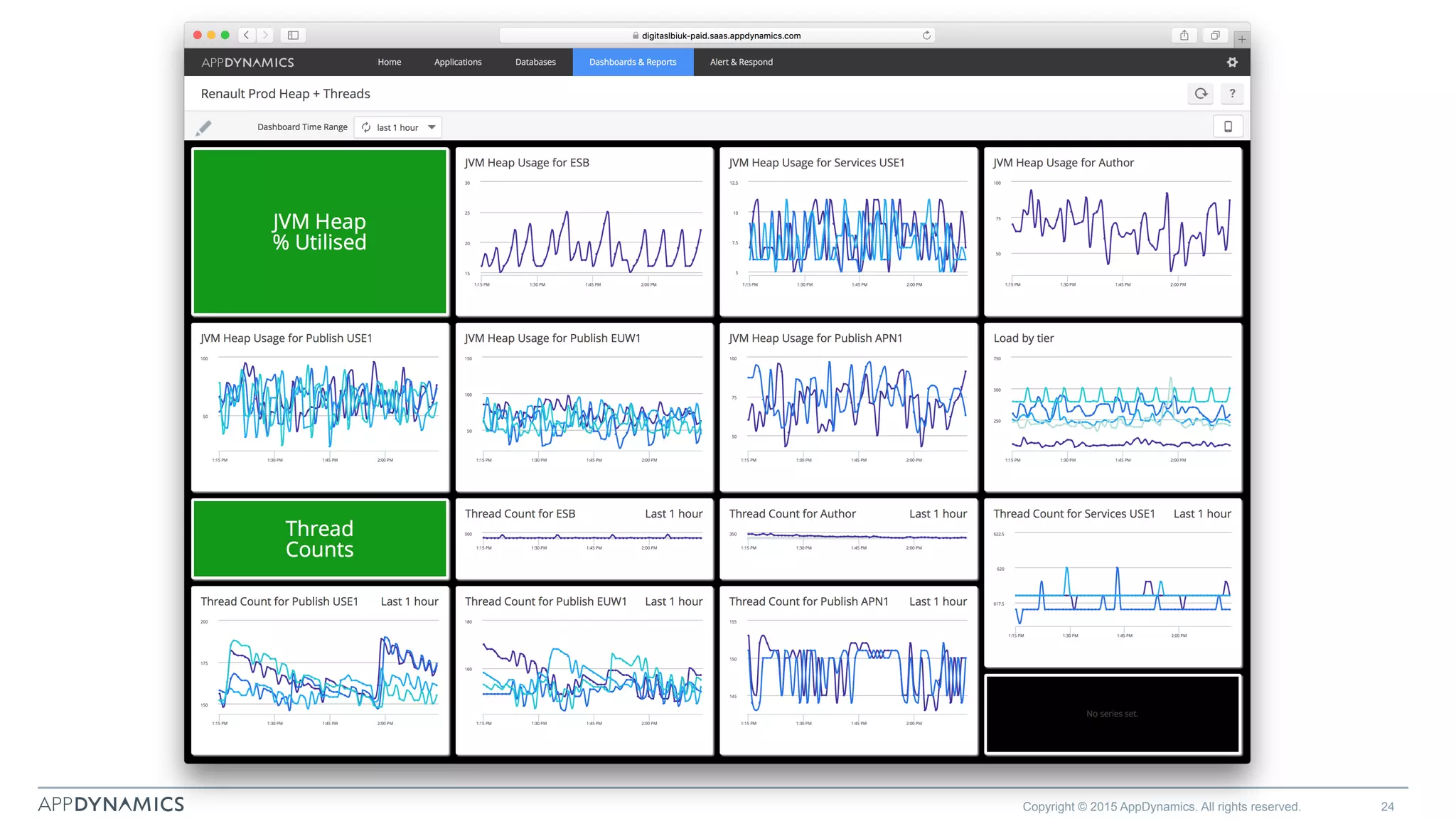Image resolution: width=1456 pixels, height=819 pixels.
Task: Open the Databases tab
Action: coord(535,62)
